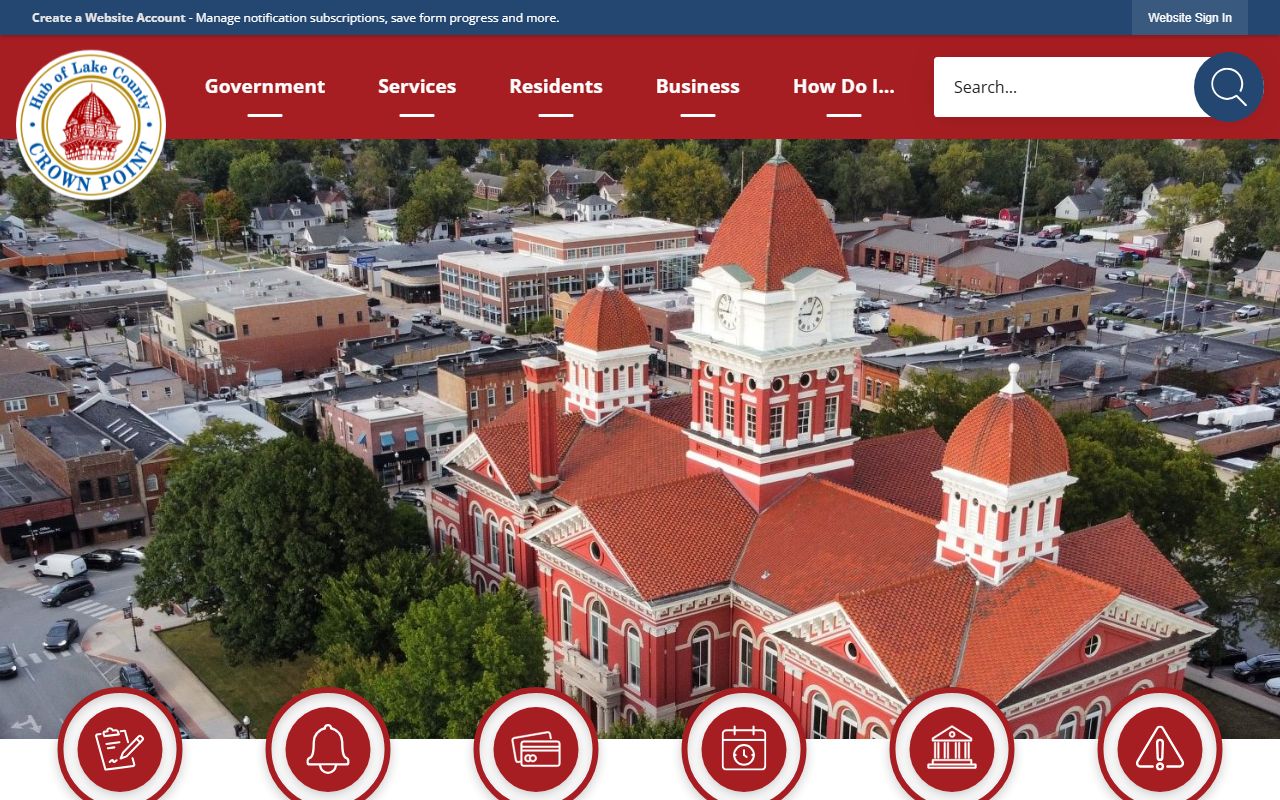
Task: Click the magnifying glass search button
Action: (1228, 87)
